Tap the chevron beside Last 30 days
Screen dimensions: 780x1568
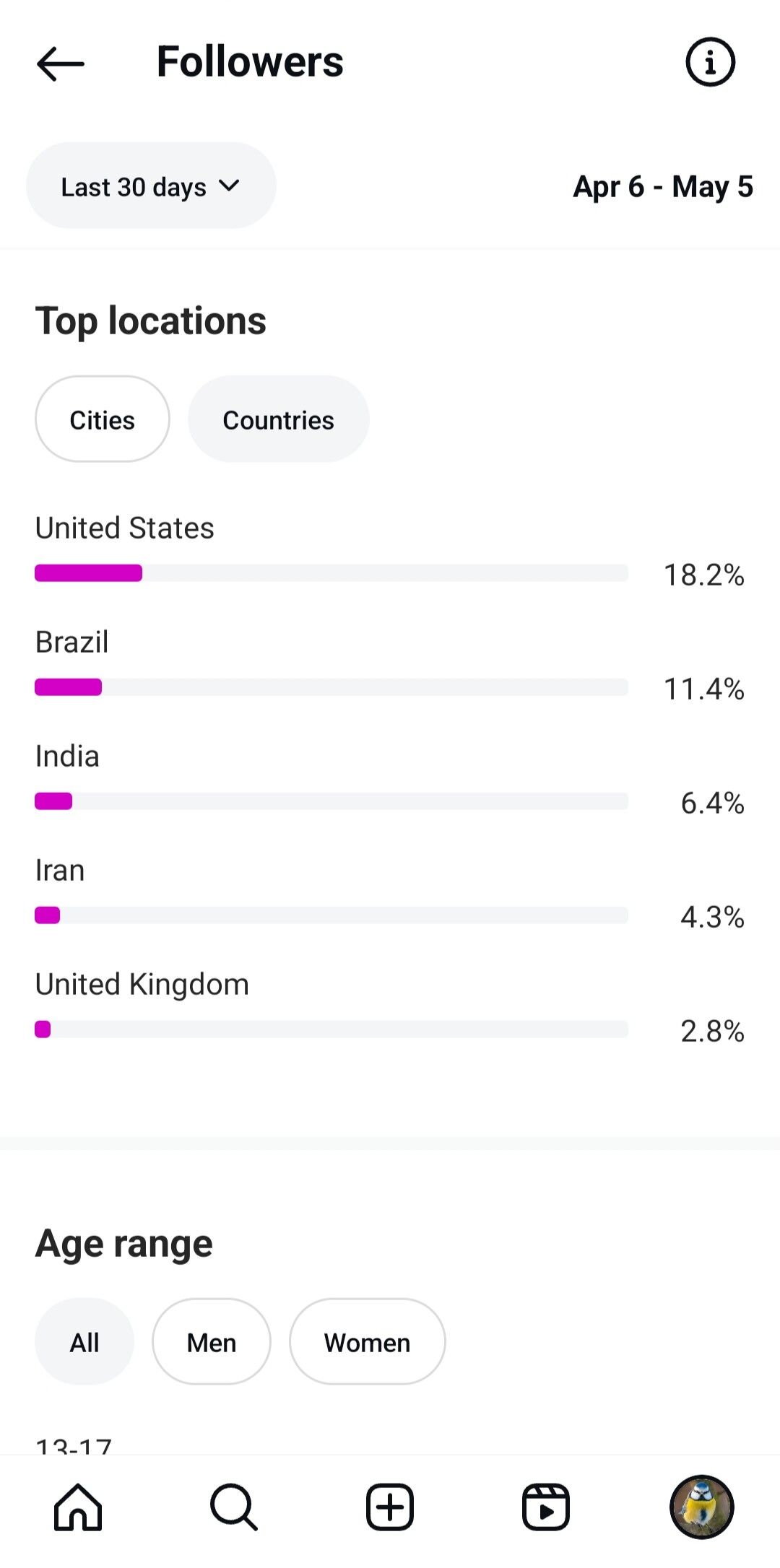pyautogui.click(x=230, y=186)
